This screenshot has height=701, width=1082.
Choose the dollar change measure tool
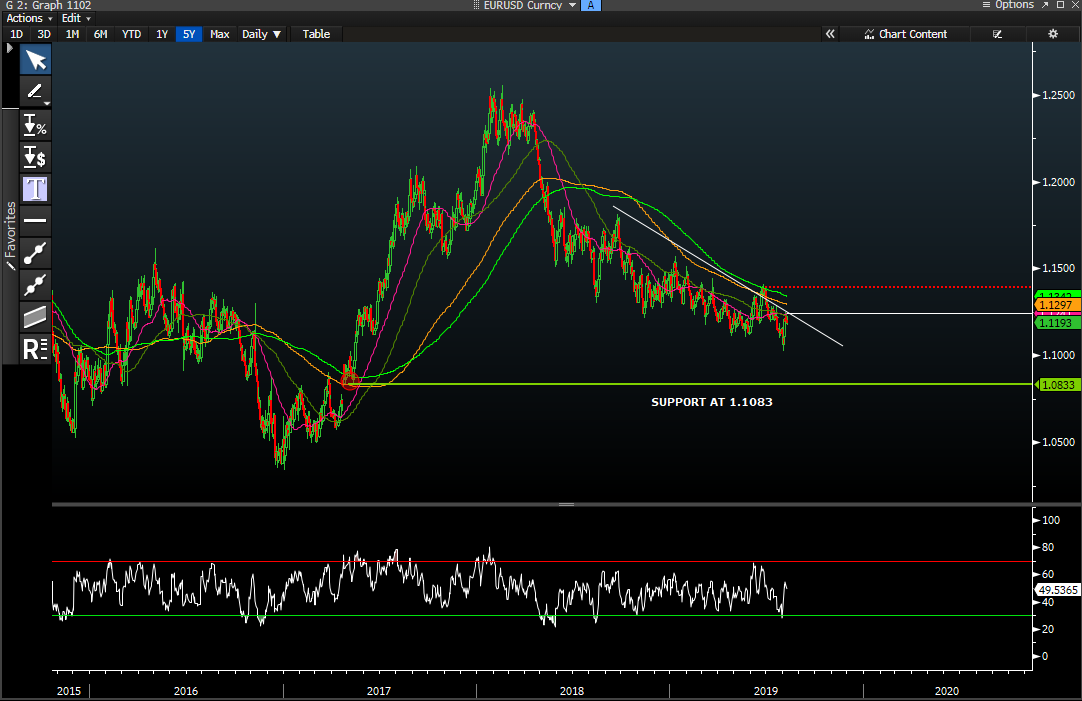(x=36, y=157)
